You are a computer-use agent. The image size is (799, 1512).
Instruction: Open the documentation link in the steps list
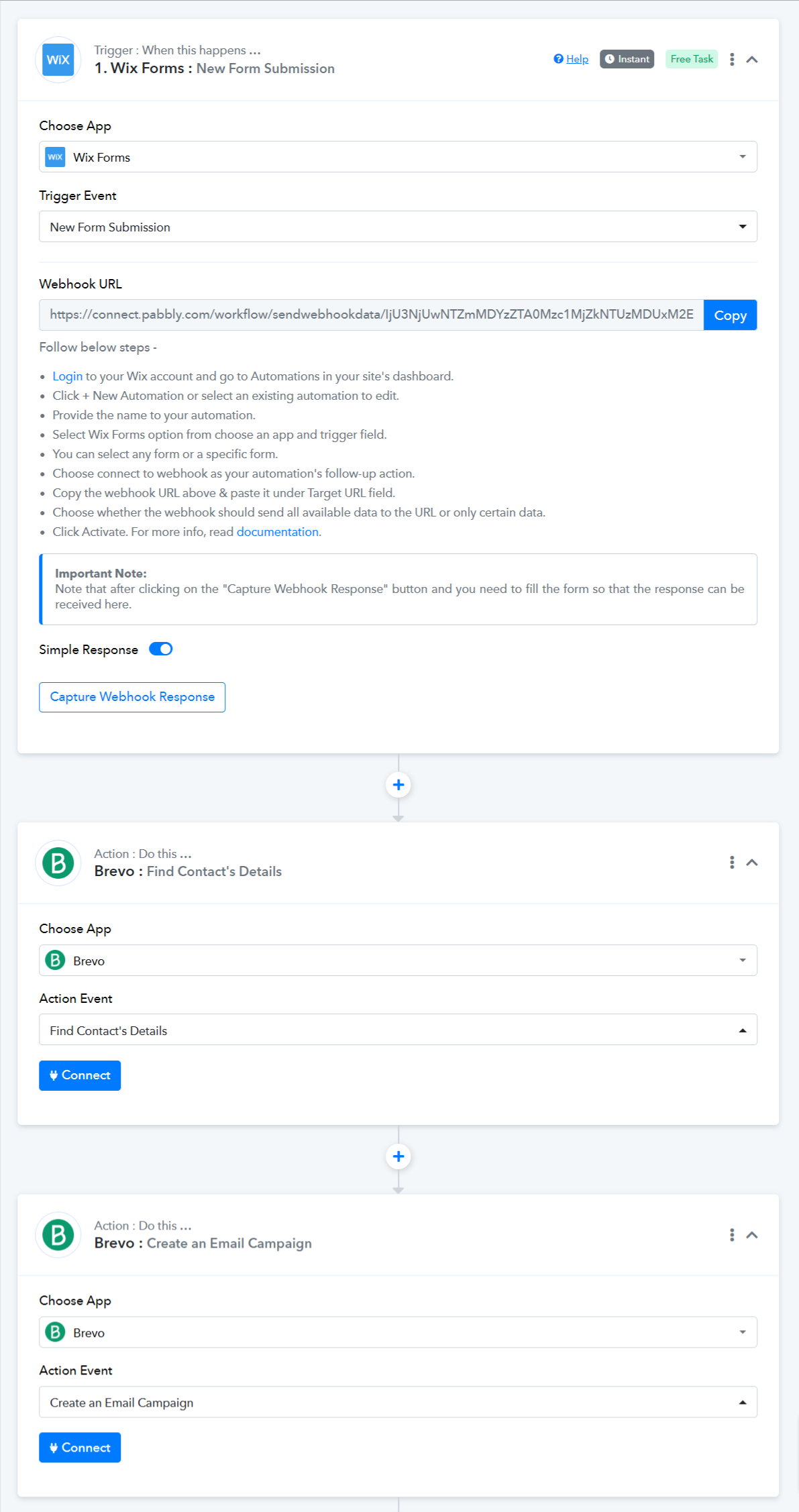pos(277,532)
